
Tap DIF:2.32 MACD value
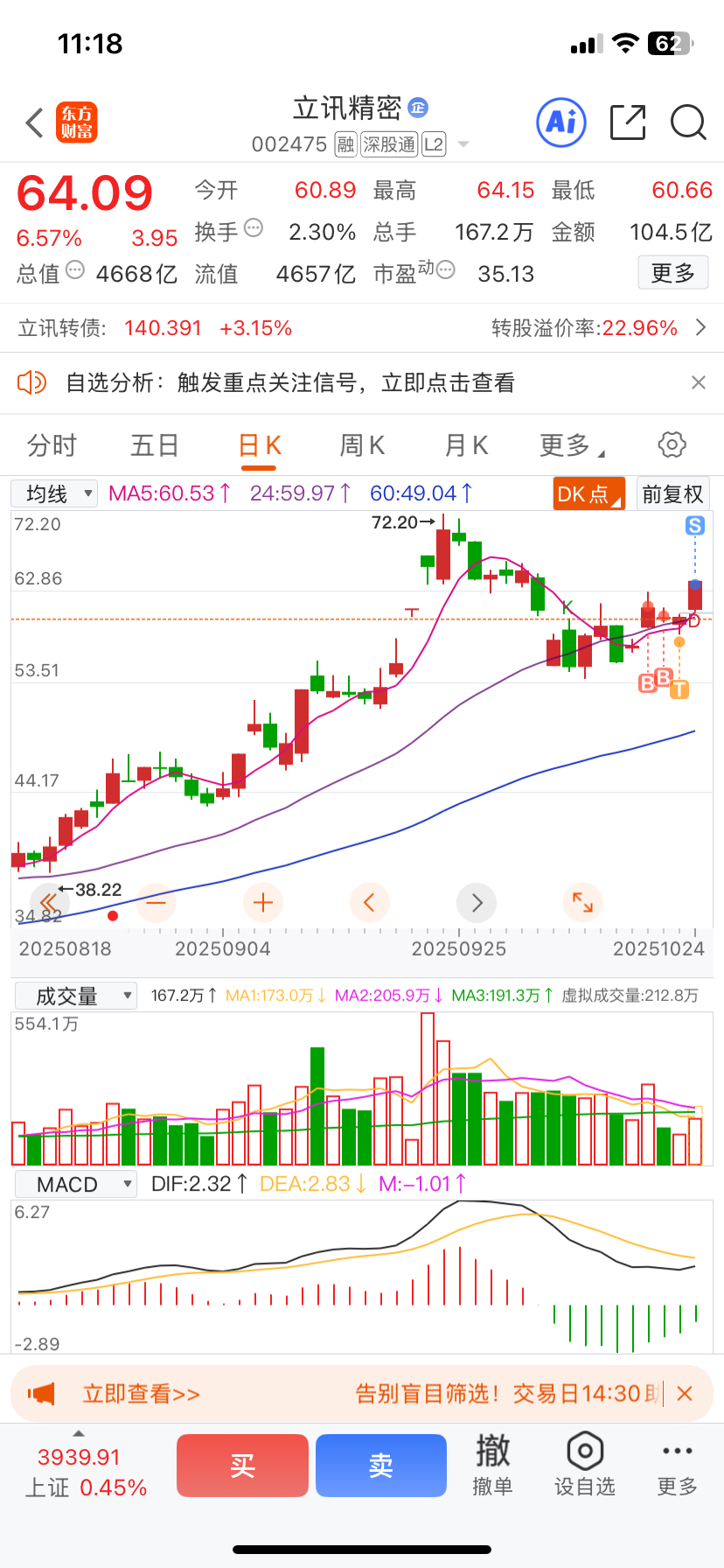[x=199, y=1185]
